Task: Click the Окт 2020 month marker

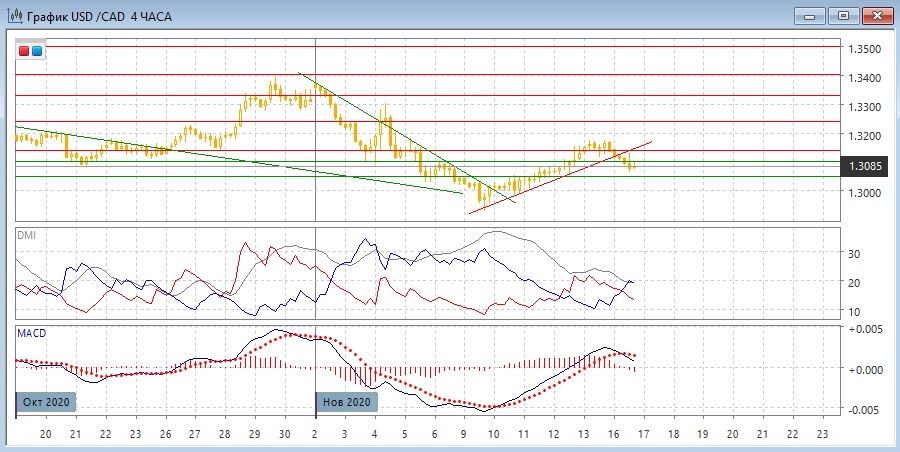Action: pos(46,402)
